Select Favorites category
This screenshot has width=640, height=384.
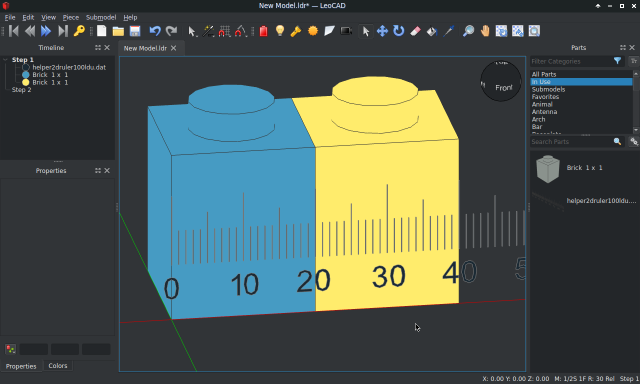tap(545, 97)
